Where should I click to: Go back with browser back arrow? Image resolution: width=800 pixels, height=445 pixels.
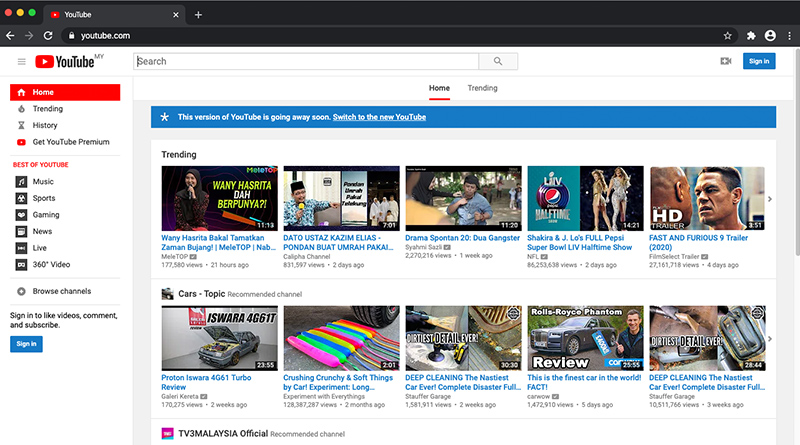[x=10, y=36]
